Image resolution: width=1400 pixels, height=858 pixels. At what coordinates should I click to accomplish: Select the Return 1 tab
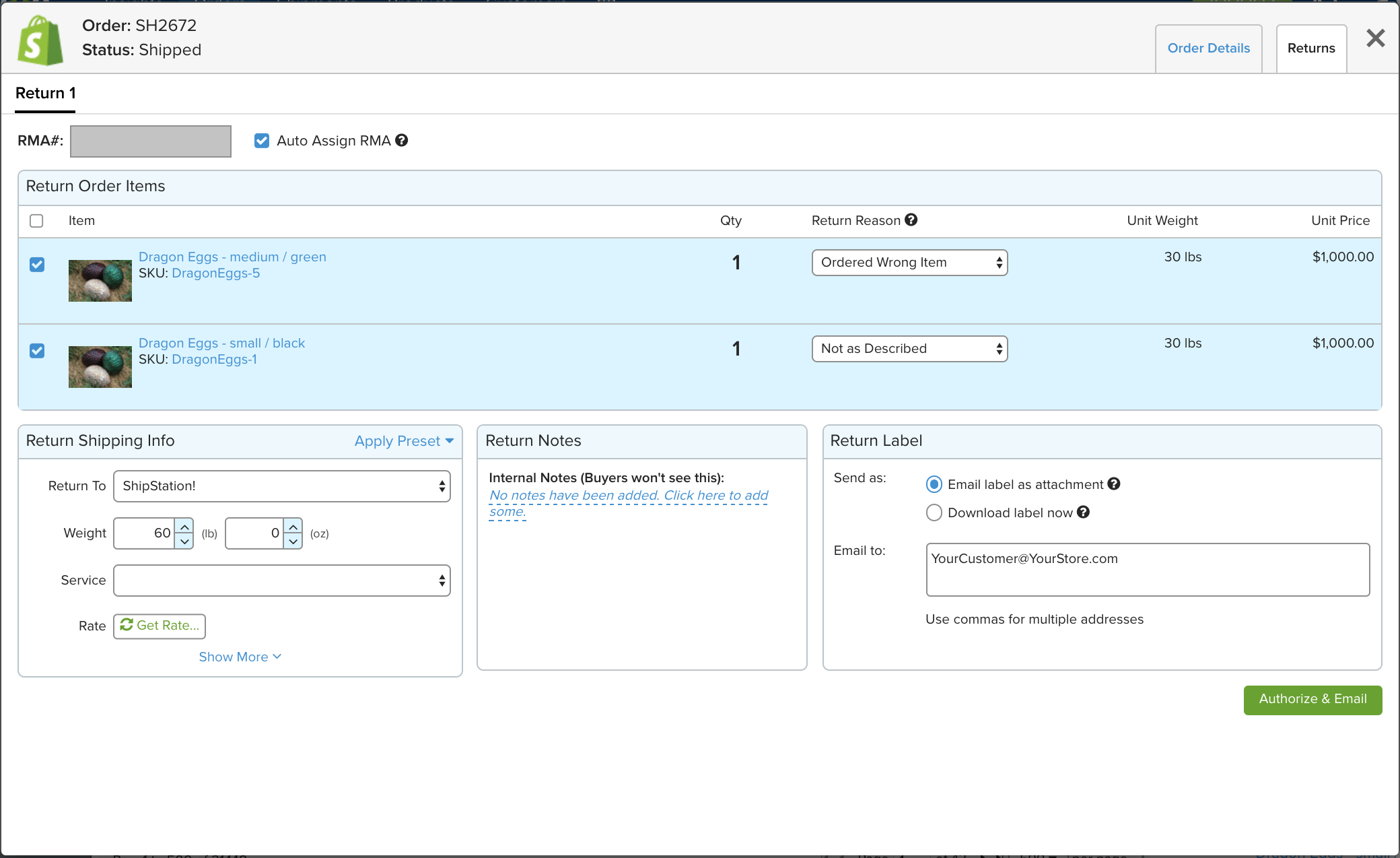[x=45, y=93]
